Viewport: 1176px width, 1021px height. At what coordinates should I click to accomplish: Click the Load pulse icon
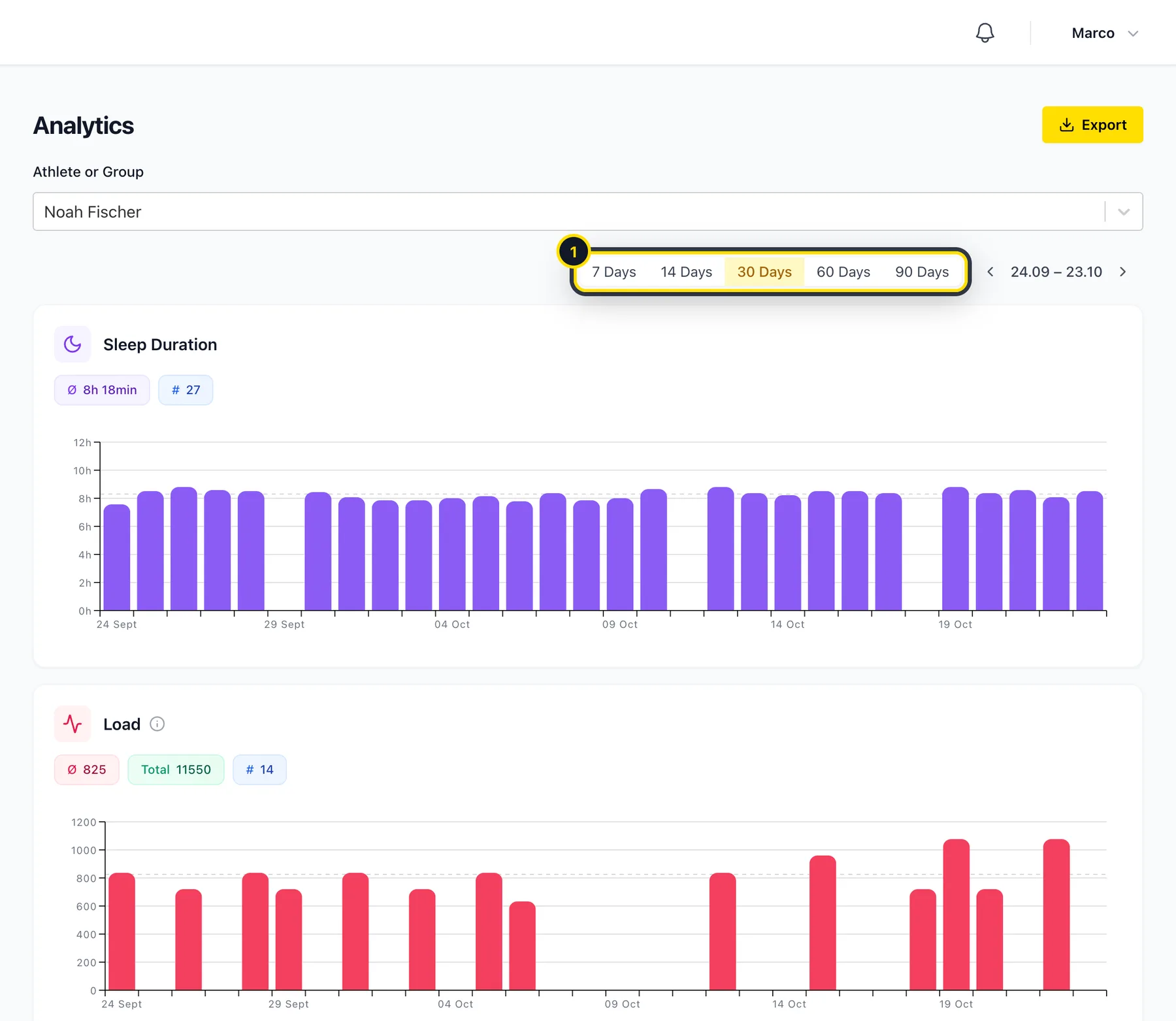coord(73,724)
